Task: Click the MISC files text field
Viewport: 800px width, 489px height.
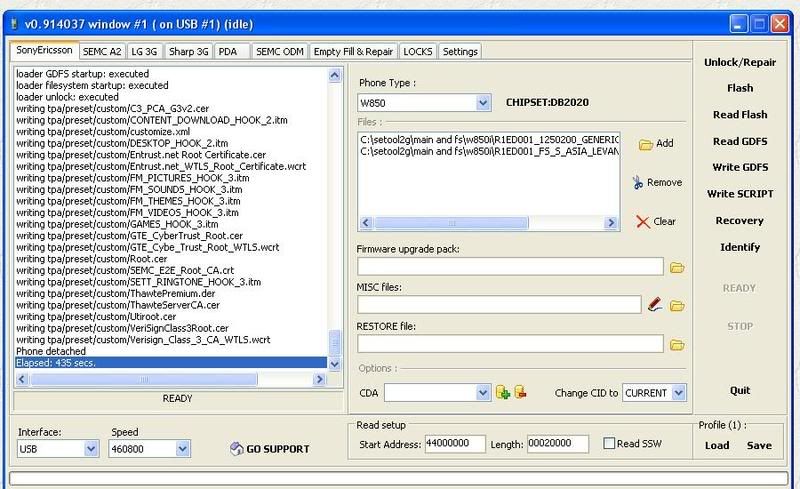Action: coord(499,305)
